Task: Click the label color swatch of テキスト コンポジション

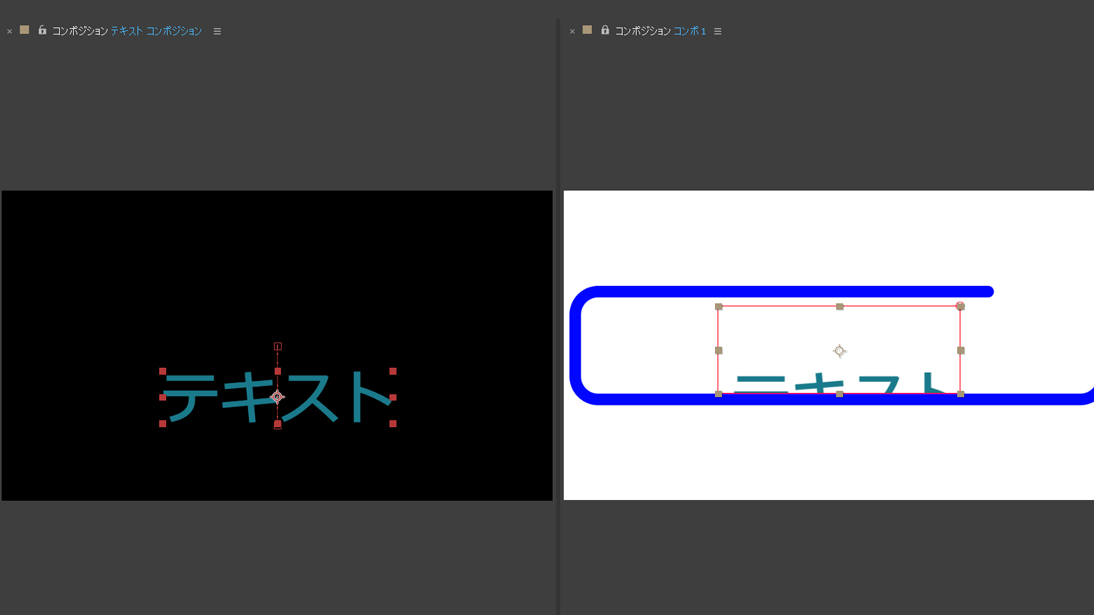Action: tap(25, 31)
